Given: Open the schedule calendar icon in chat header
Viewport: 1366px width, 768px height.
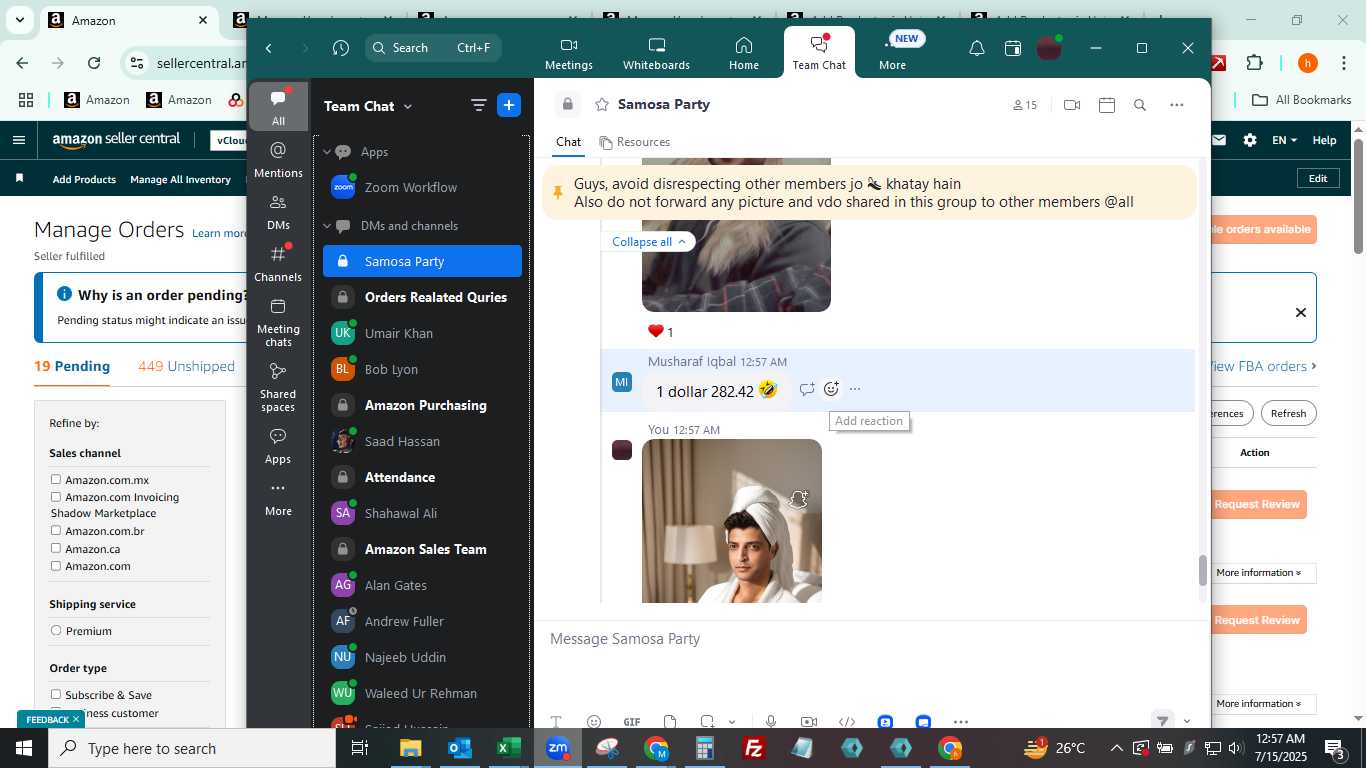Looking at the screenshot, I should [1107, 105].
